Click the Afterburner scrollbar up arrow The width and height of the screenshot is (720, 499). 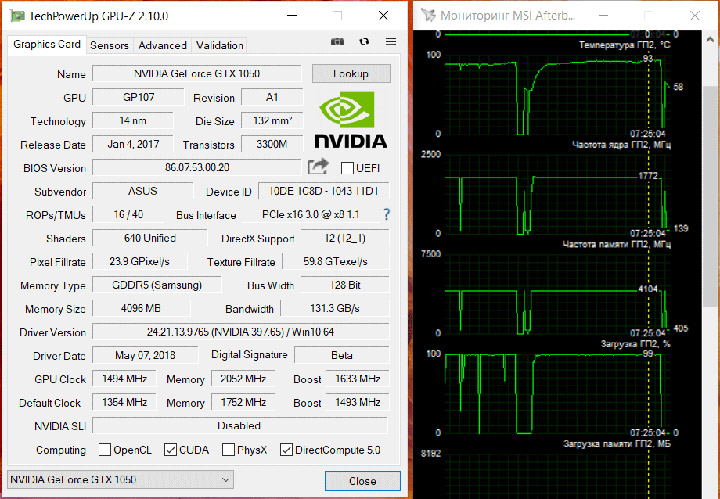[710, 40]
